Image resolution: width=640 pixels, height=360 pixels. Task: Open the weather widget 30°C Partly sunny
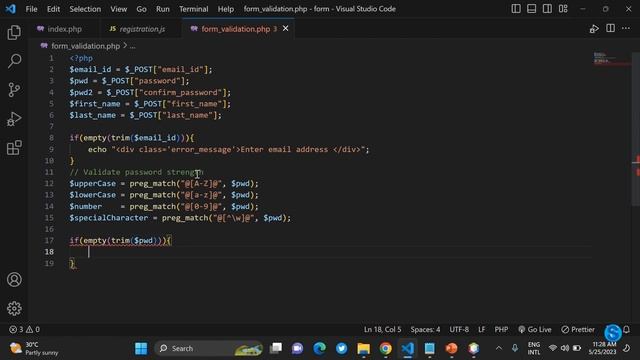[34, 348]
